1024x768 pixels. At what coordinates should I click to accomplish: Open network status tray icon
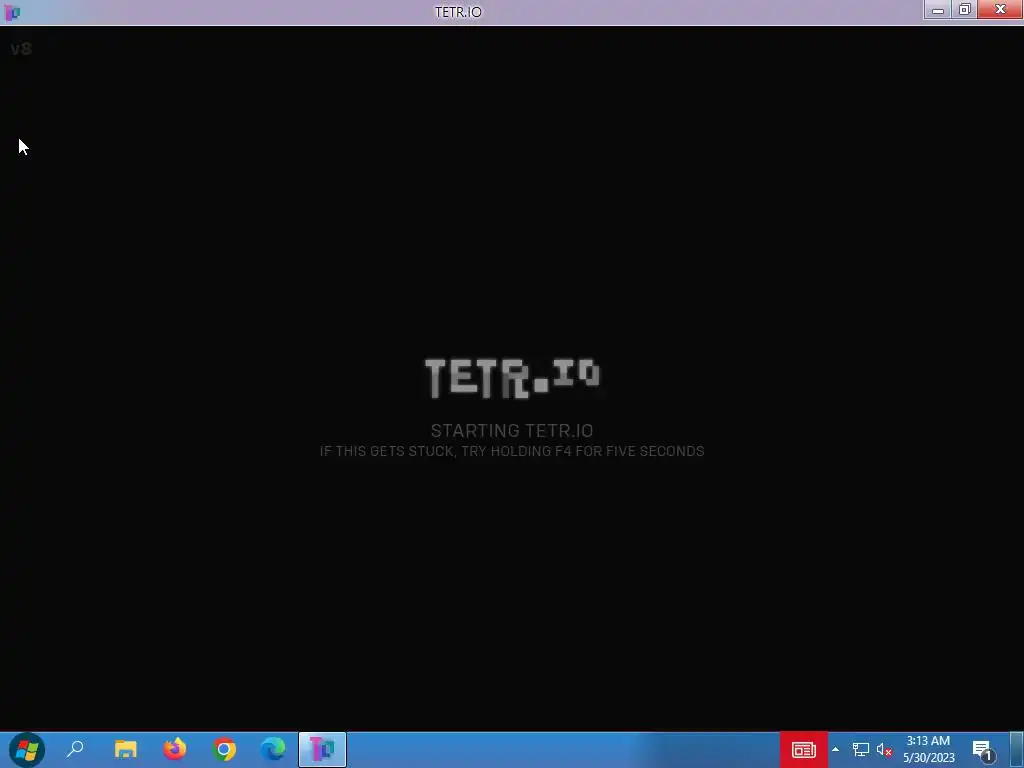(x=861, y=750)
